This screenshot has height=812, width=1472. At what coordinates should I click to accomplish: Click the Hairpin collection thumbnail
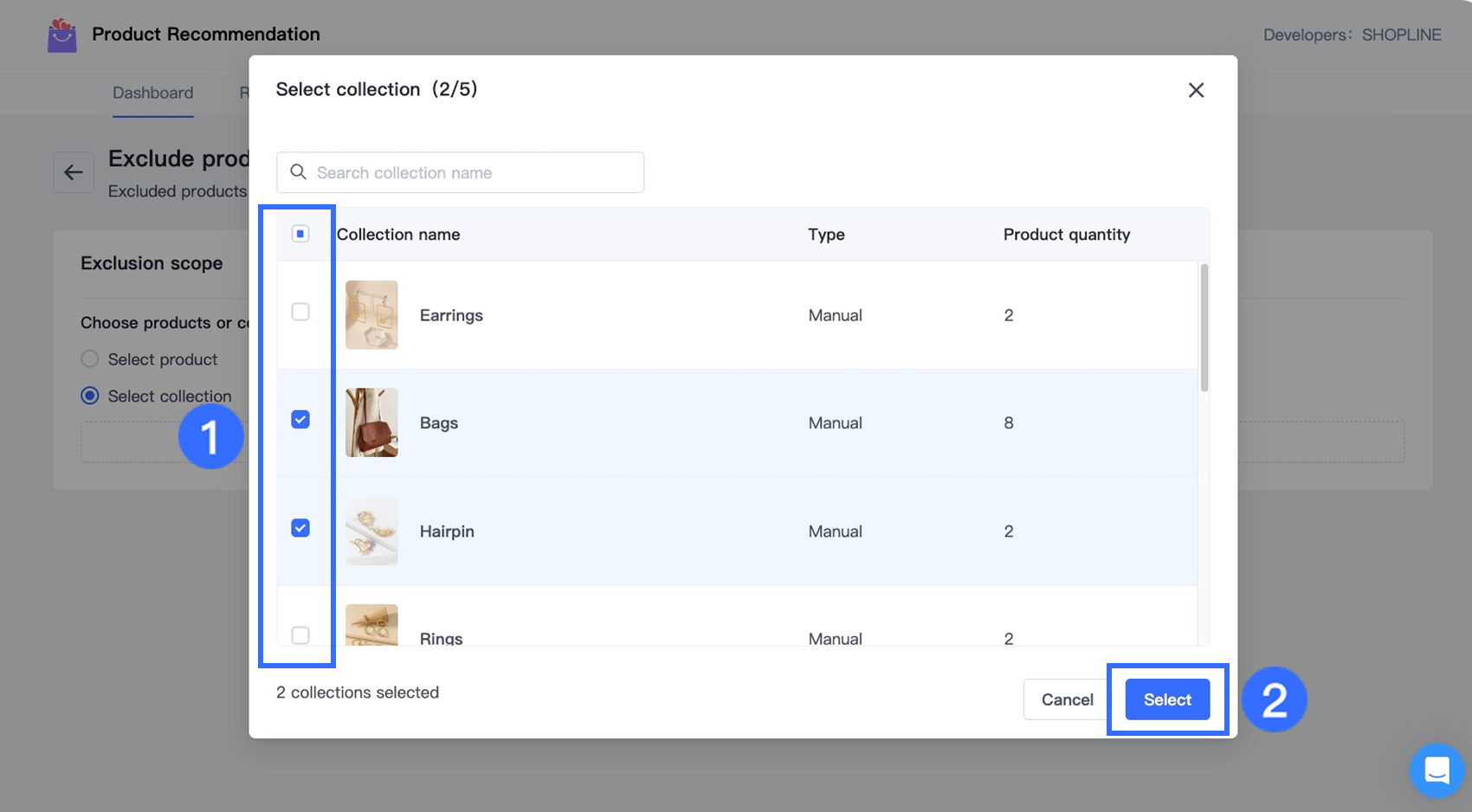(371, 531)
